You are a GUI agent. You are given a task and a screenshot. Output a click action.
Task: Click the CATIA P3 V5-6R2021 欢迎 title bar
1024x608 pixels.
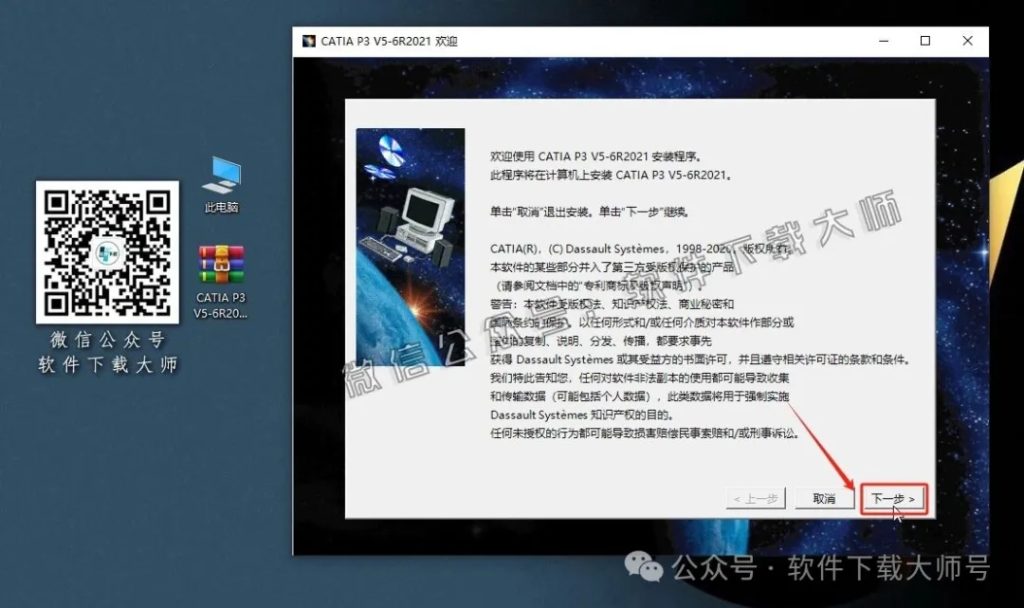pos(600,41)
